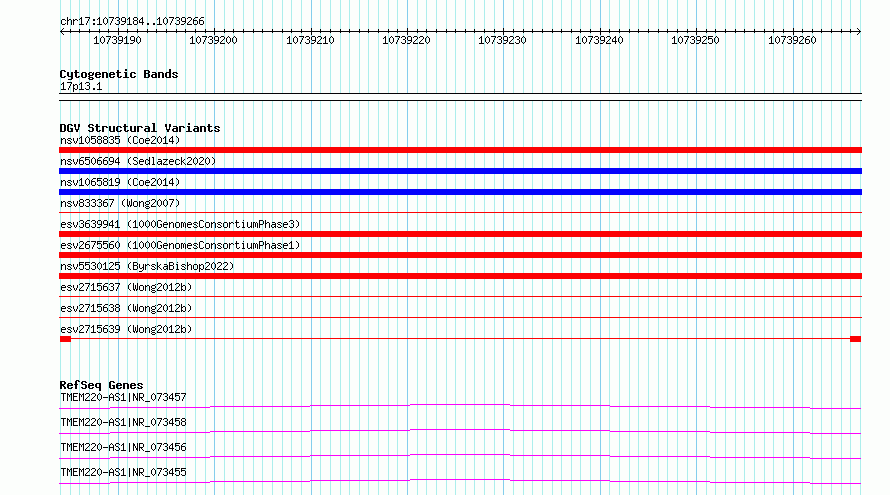Open transcript TMEM220-AS1|NR_073456
Viewport: 890px width, 495px height.
point(123,447)
